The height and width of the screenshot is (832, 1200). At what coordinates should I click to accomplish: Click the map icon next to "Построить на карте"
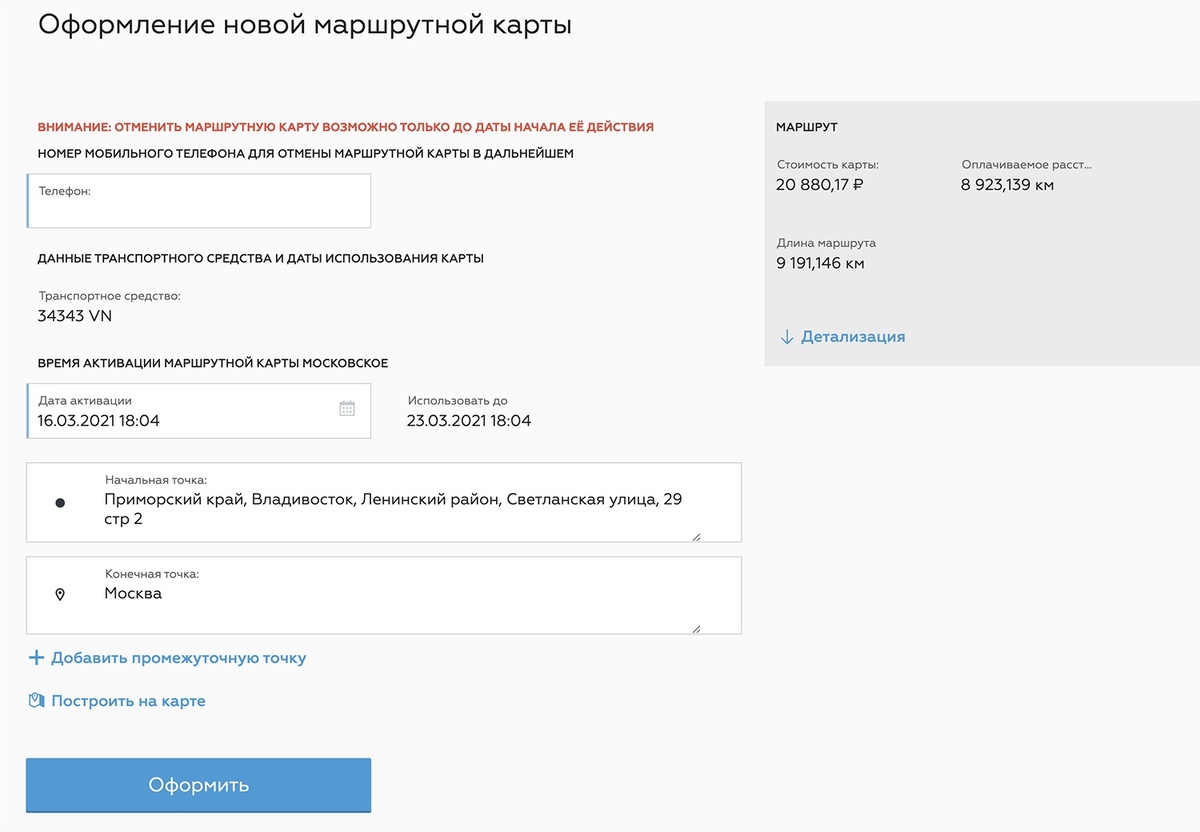37,700
